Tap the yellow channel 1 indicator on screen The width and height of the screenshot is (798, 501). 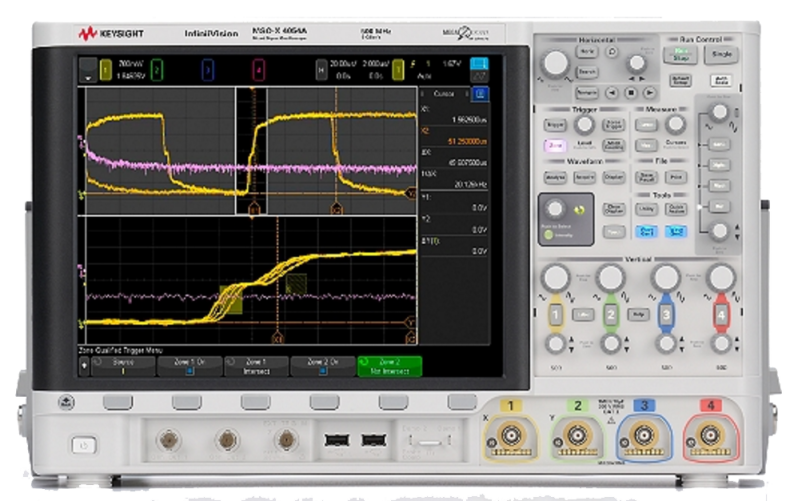(x=106, y=70)
